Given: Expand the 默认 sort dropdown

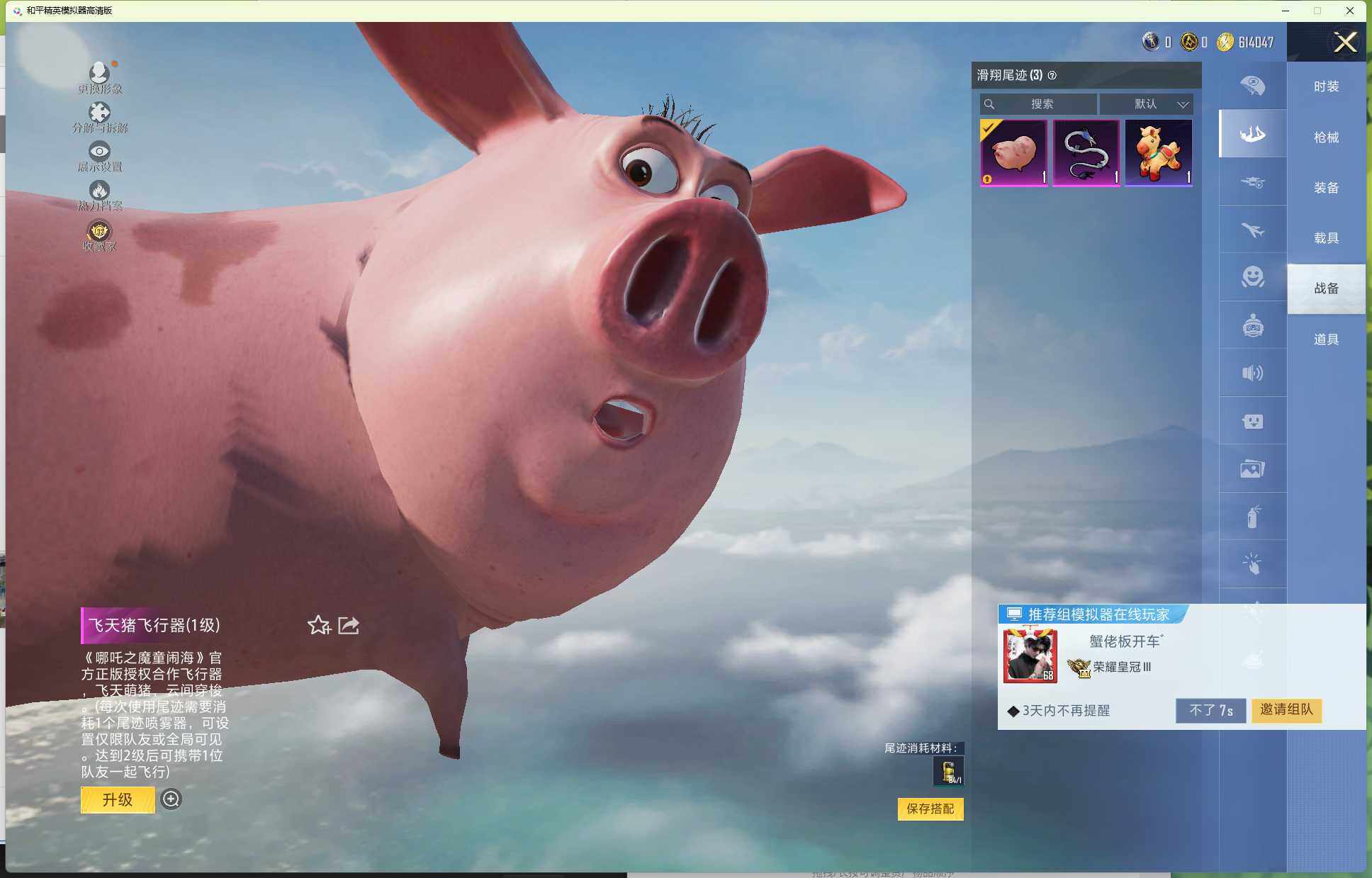Looking at the screenshot, I should (x=1146, y=104).
